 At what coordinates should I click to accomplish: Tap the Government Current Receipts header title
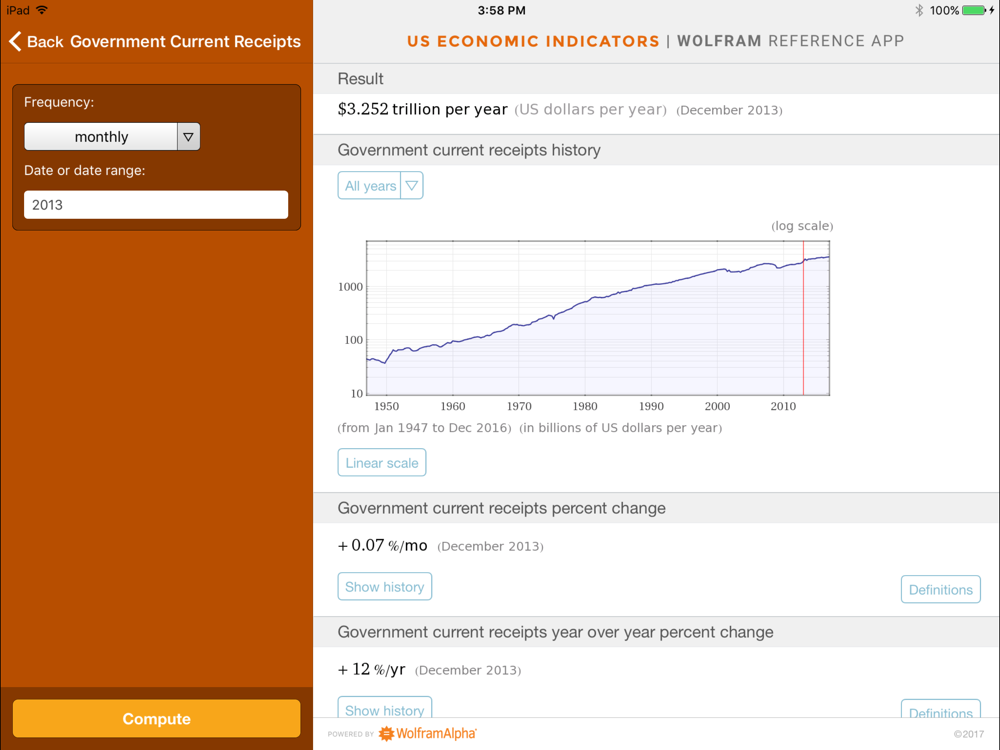[x=185, y=41]
